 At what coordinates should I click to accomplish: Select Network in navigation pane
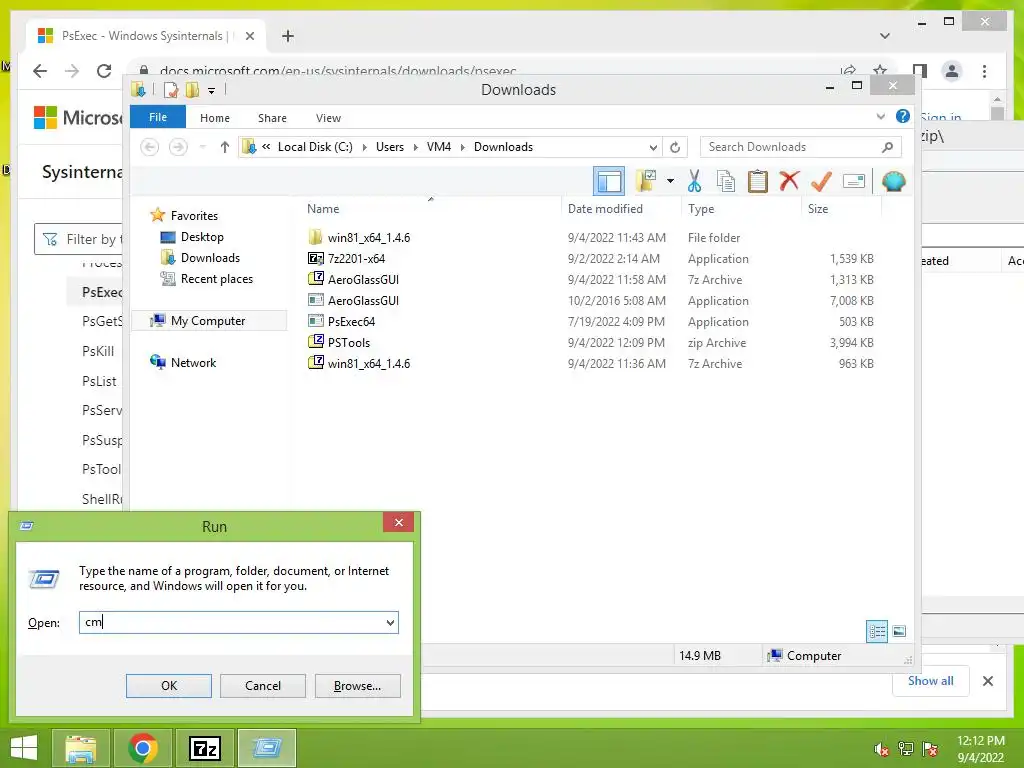tap(193, 362)
